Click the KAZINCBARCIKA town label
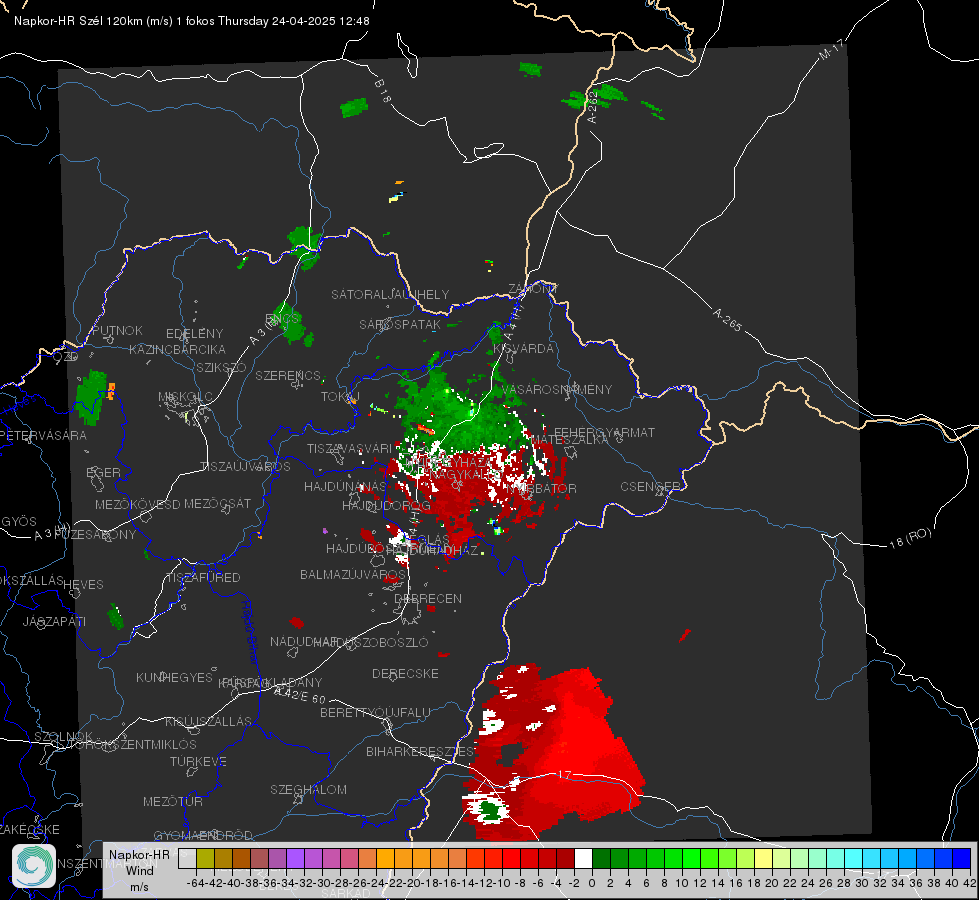The width and height of the screenshot is (979, 900). pyautogui.click(x=177, y=349)
